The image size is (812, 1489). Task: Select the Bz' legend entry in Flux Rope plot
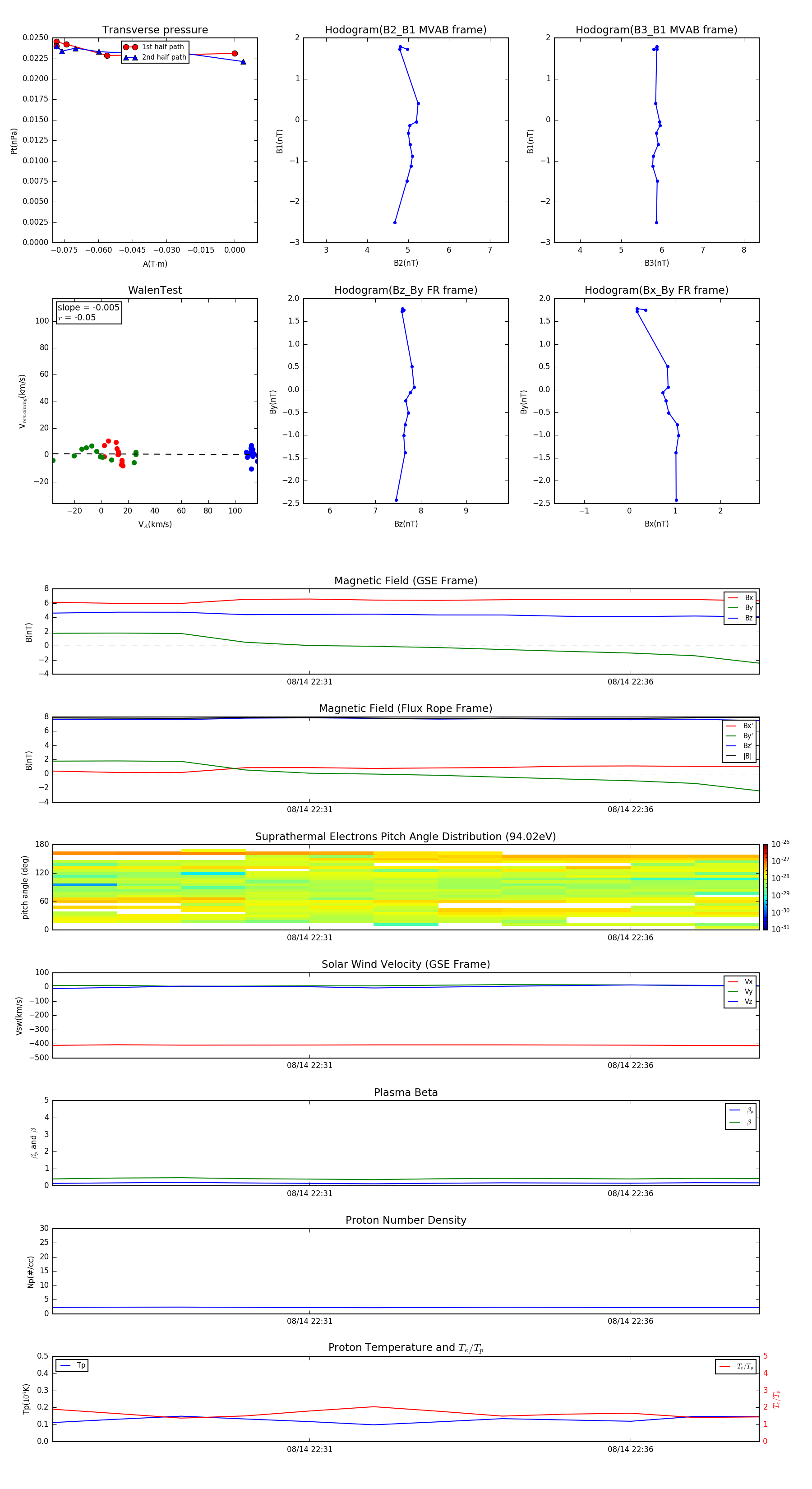[739, 746]
